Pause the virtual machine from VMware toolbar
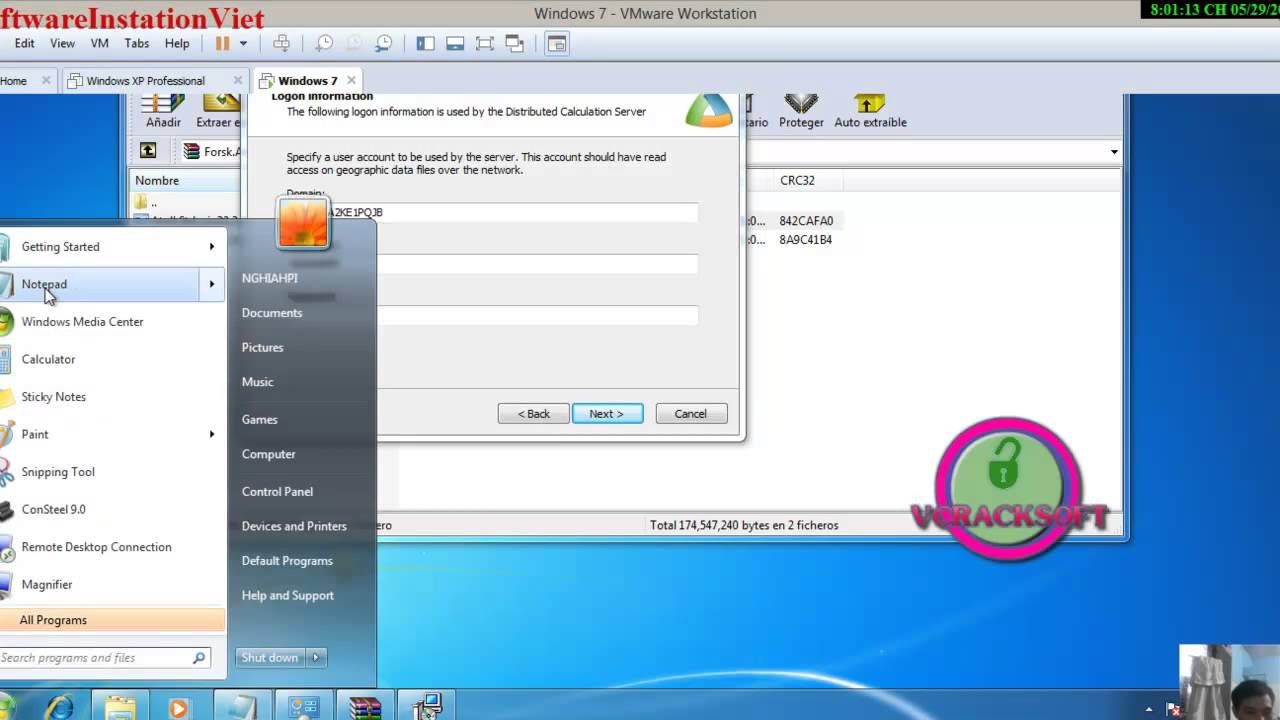 [x=222, y=43]
